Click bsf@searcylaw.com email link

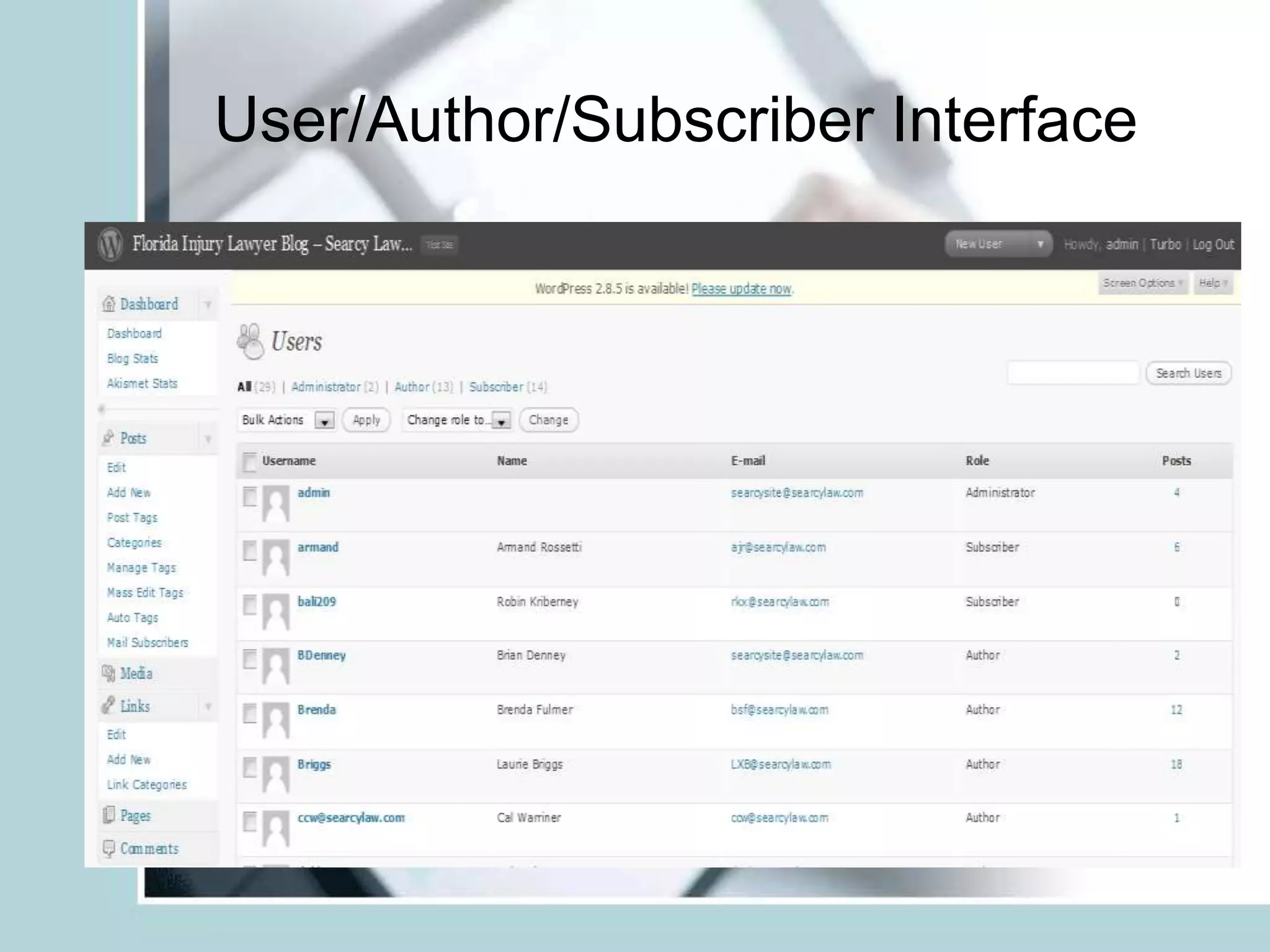click(x=779, y=710)
